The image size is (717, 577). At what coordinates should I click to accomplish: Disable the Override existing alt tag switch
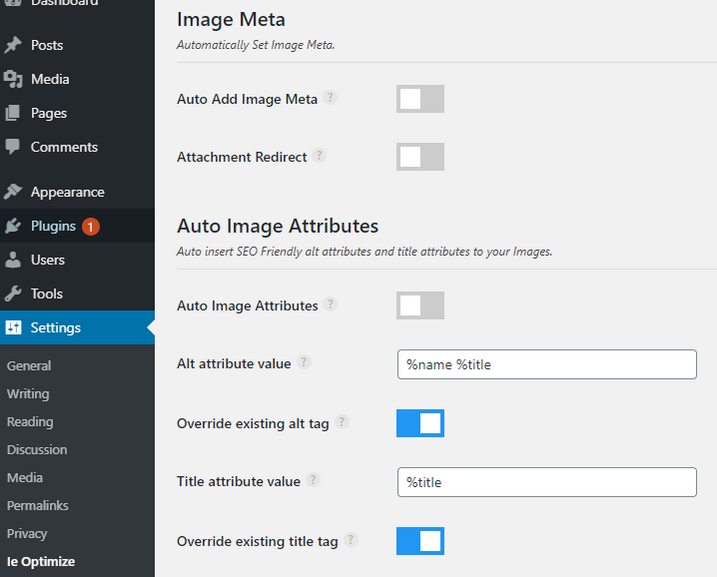(420, 423)
